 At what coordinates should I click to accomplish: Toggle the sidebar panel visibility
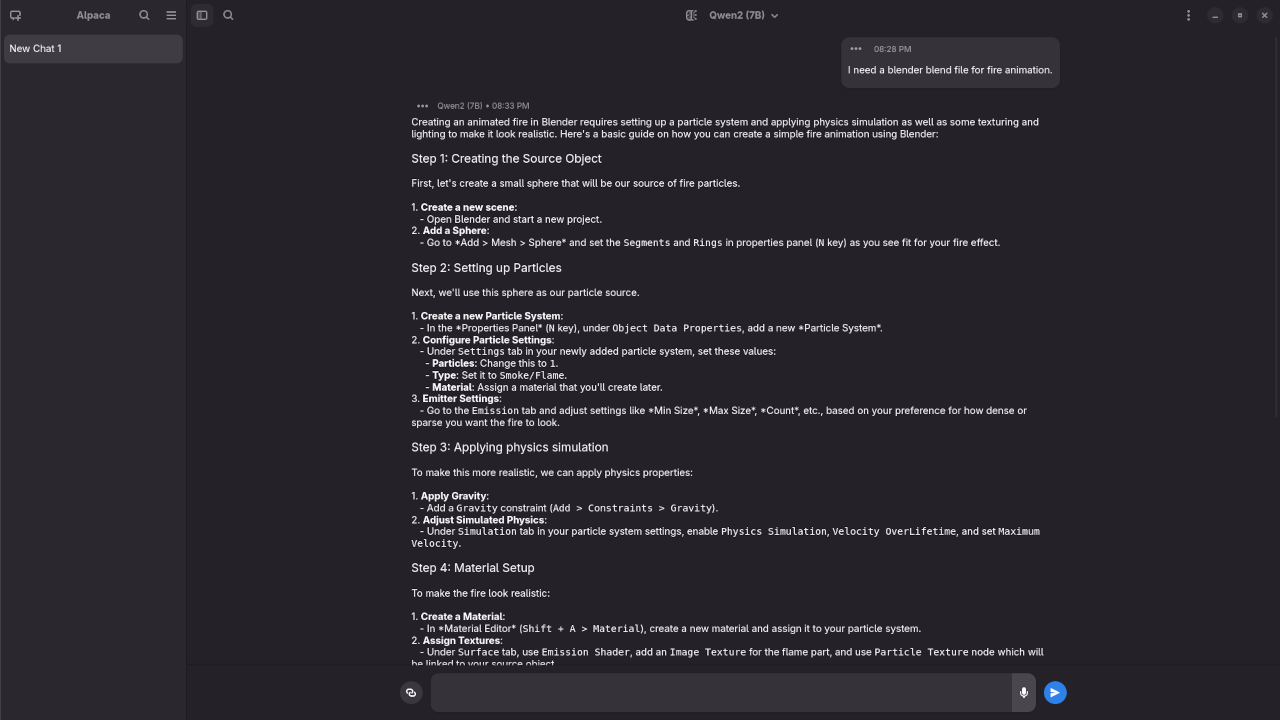tap(202, 15)
